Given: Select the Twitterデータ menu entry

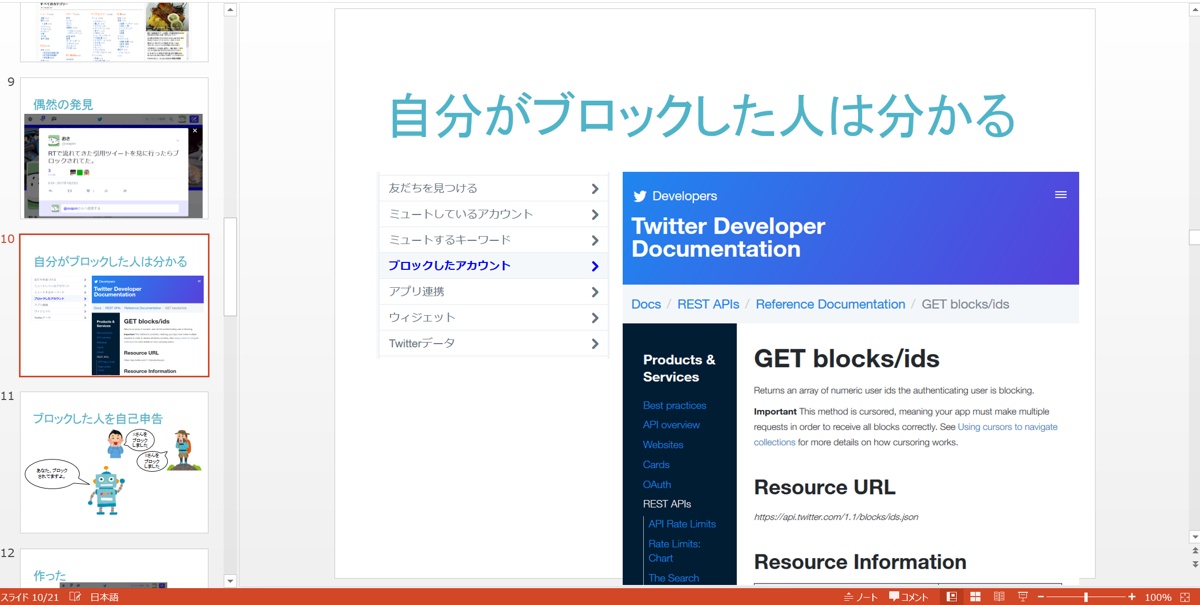Looking at the screenshot, I should [493, 344].
